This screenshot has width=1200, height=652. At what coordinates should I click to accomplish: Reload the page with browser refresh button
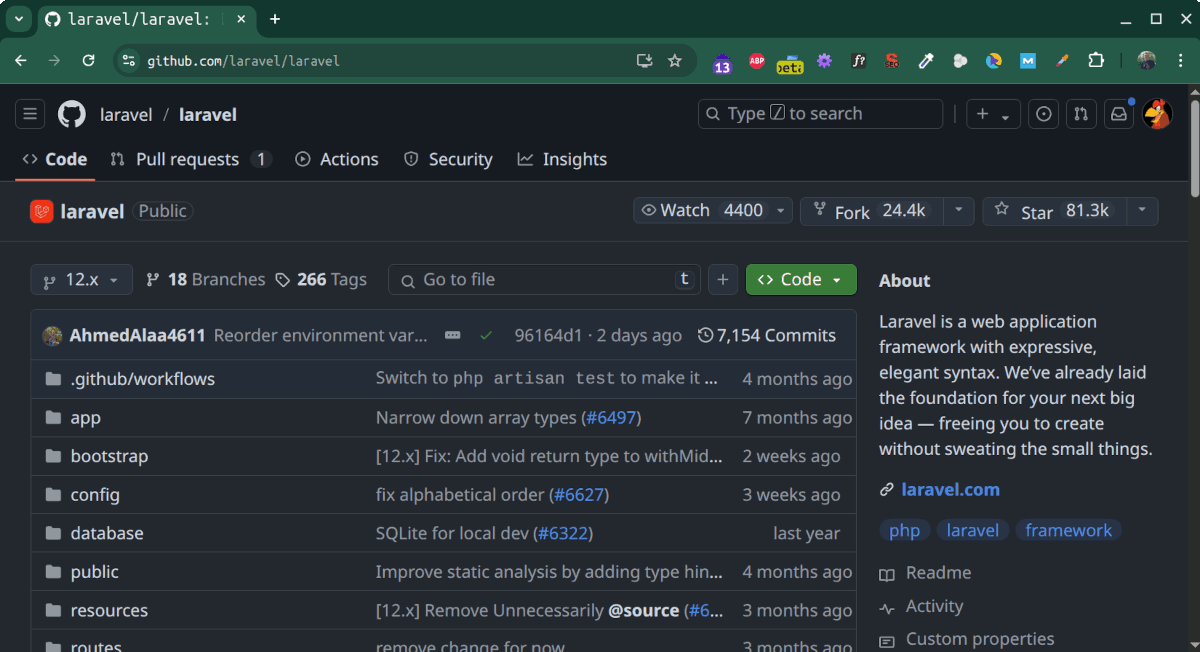[88, 61]
